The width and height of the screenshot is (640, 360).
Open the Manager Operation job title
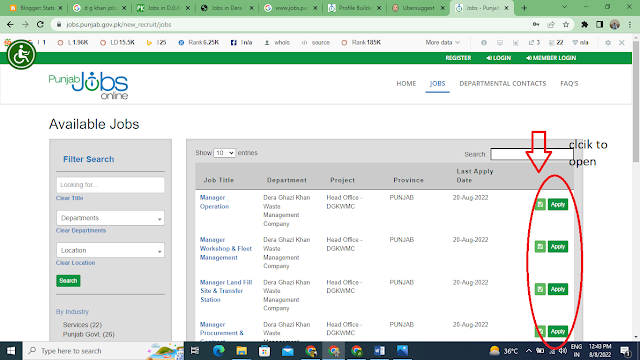pyautogui.click(x=214, y=202)
